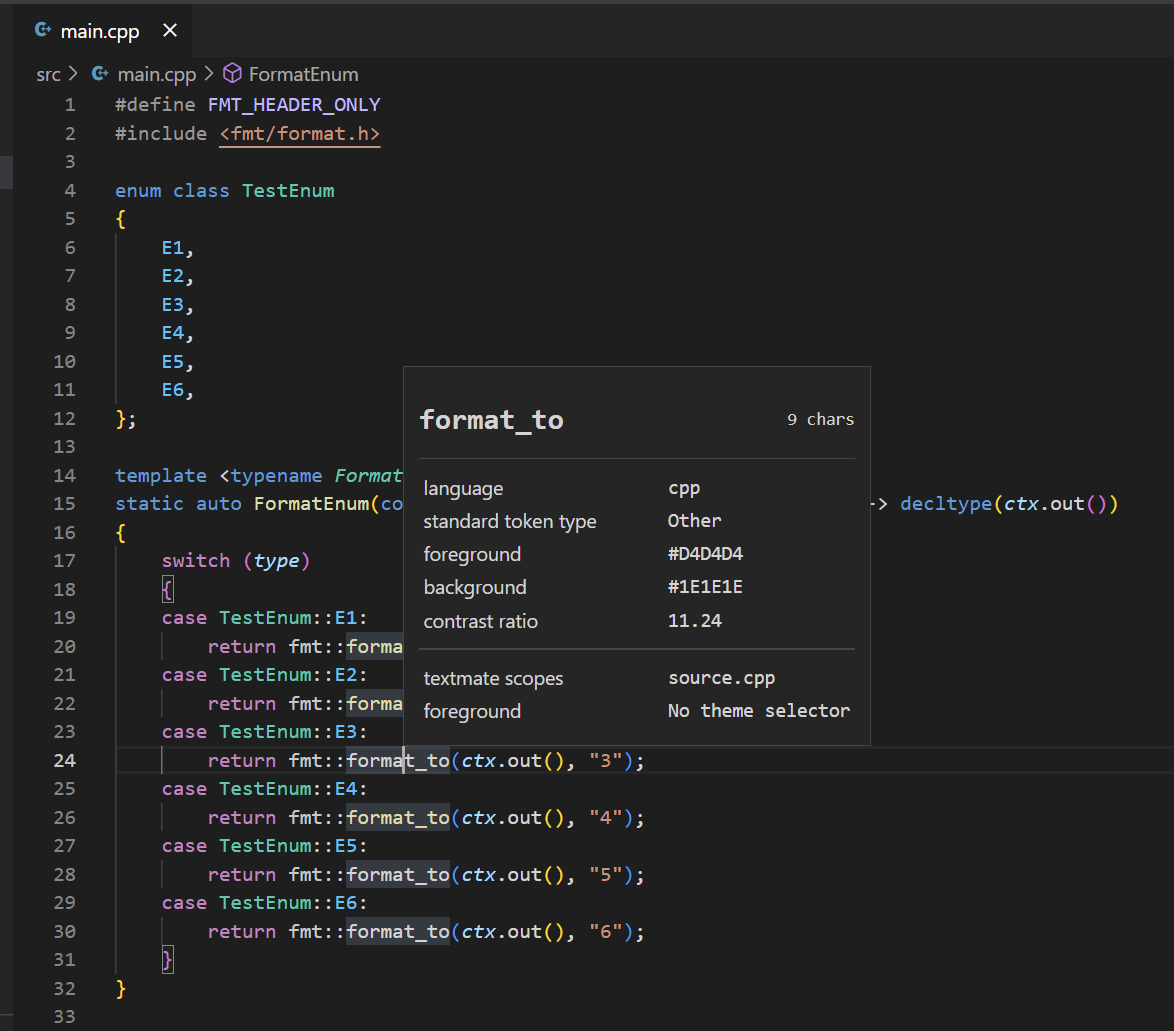Viewport: 1174px width, 1031px height.
Task: Click decltype on line 15
Action: 946,504
